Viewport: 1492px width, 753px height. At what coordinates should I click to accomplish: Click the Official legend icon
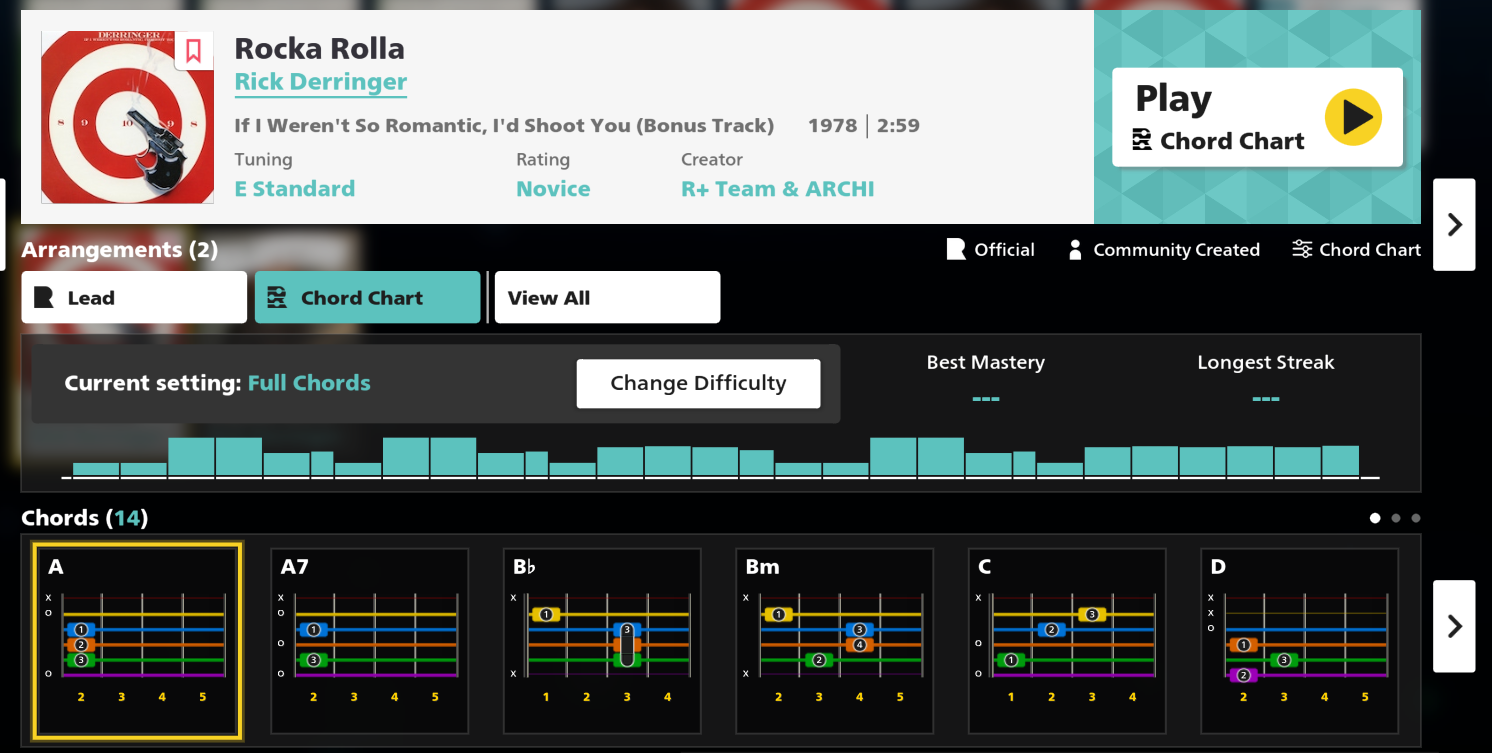click(956, 249)
